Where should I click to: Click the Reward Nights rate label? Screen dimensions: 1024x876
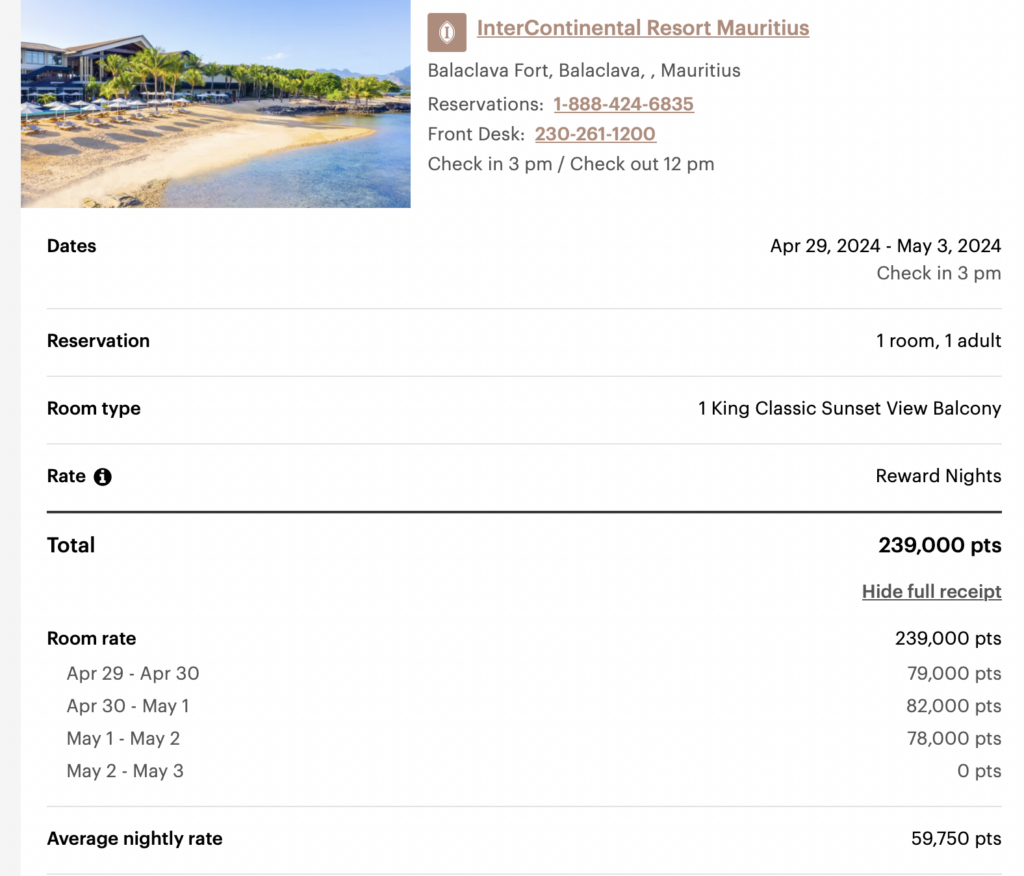pos(938,476)
